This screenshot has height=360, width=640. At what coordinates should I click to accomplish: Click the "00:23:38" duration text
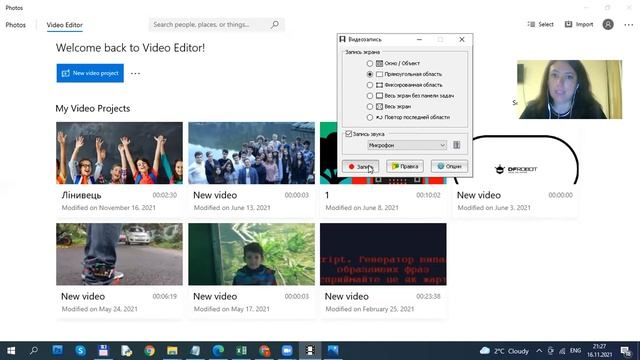(428, 297)
